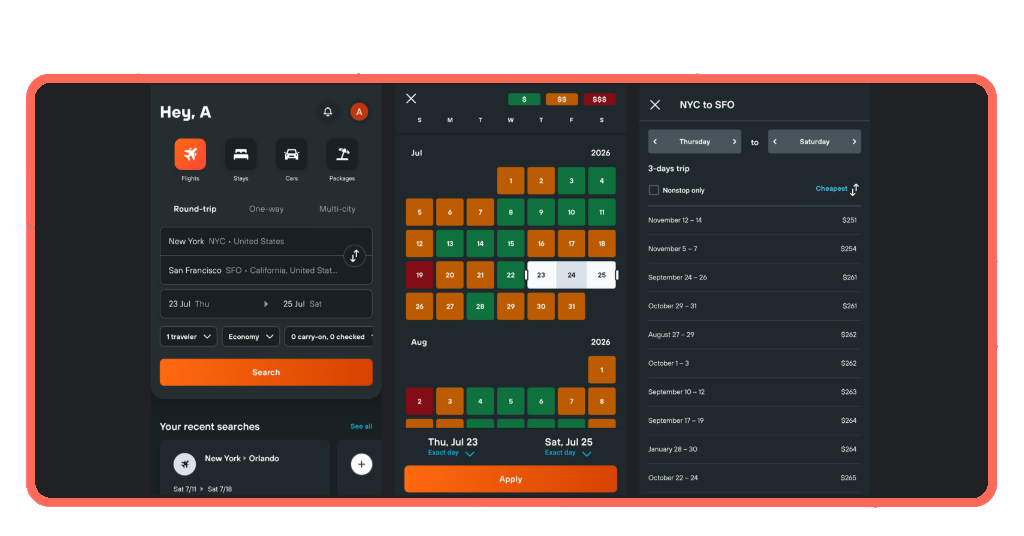
Task: Toggle the Cheapest sort order arrows
Action: 854,189
